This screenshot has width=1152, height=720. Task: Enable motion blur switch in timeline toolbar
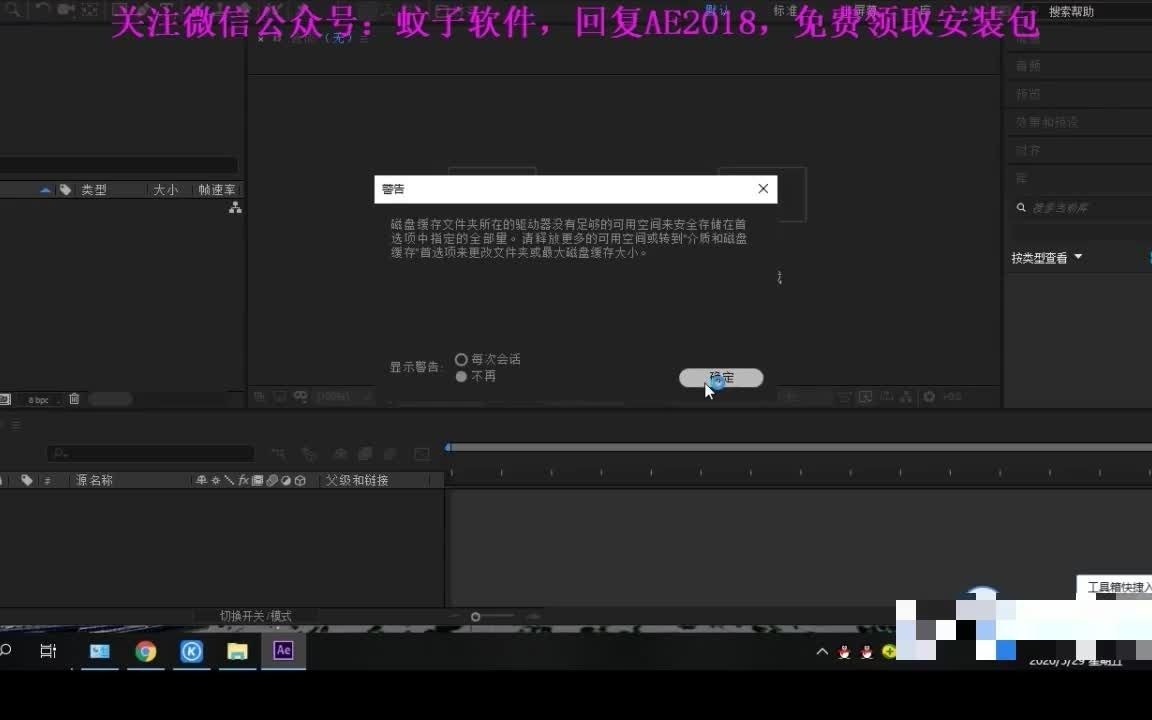[390, 453]
